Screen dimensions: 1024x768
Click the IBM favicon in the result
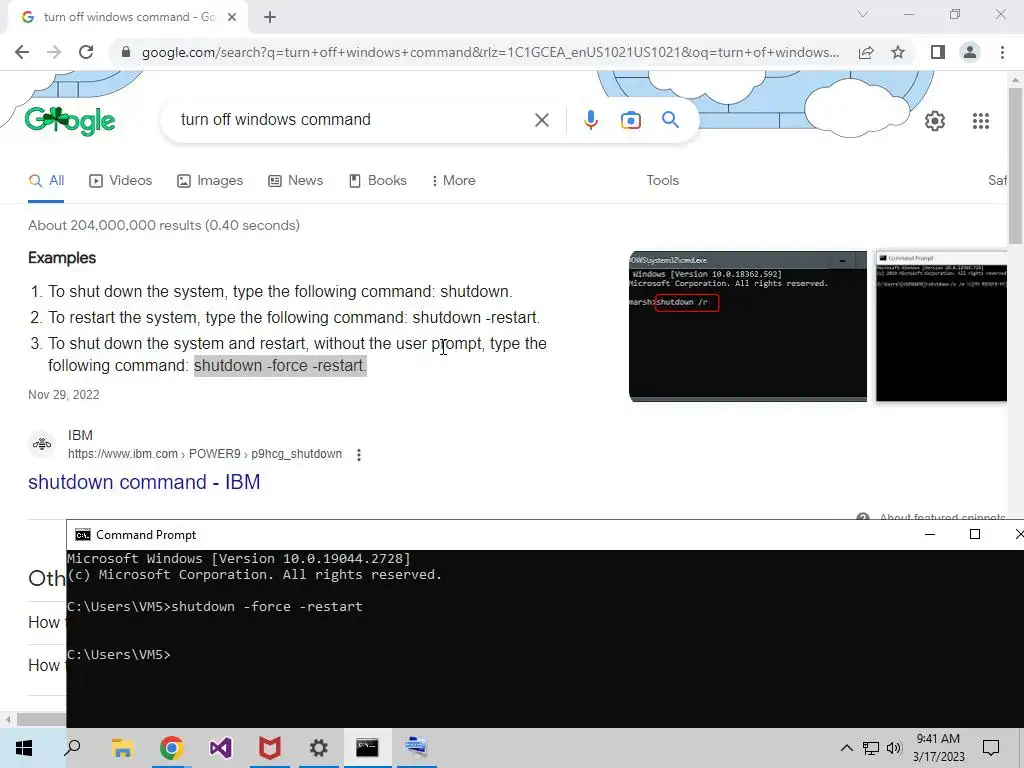[42, 444]
